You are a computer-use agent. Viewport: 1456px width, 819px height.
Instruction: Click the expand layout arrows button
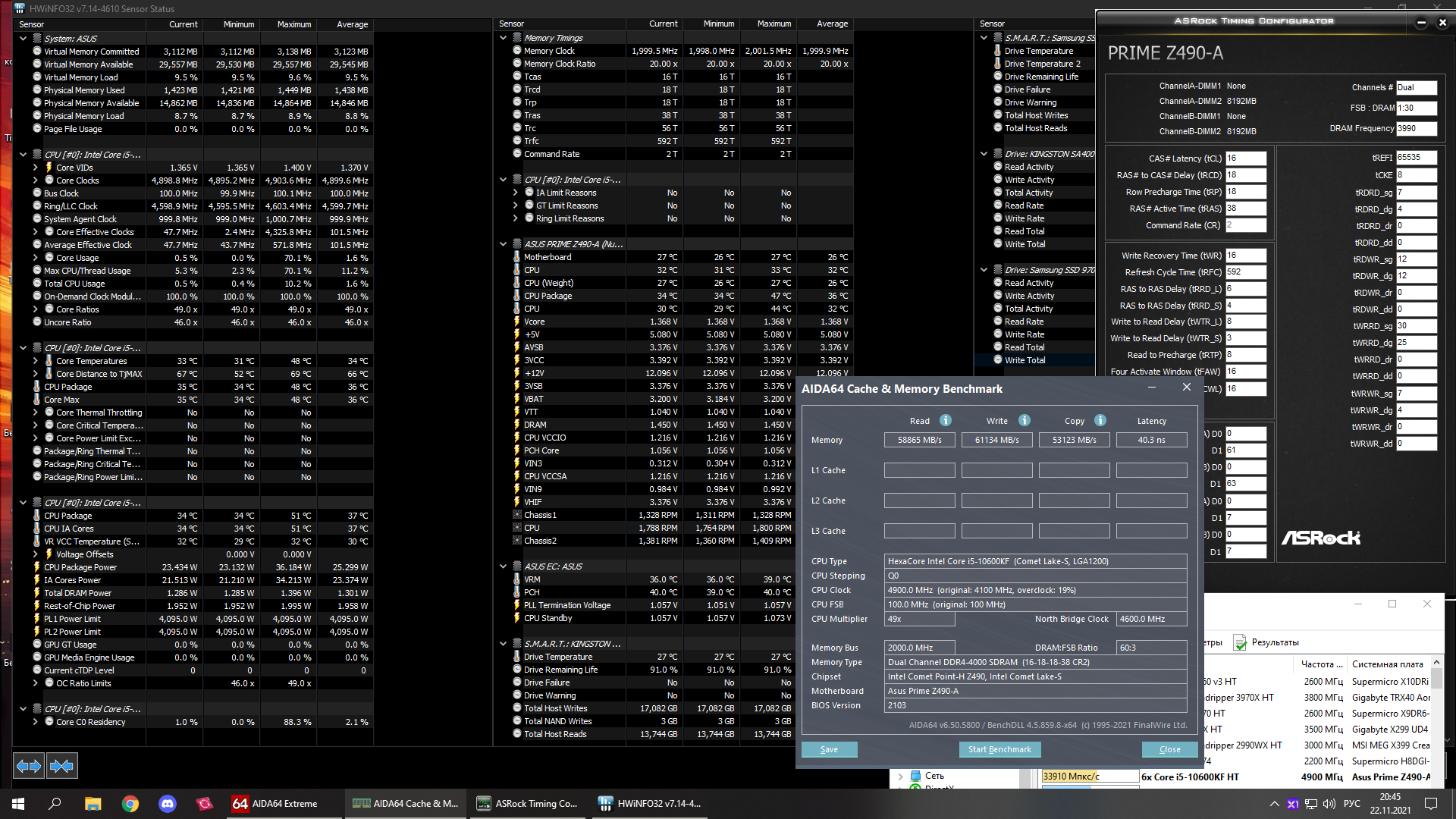[29, 766]
